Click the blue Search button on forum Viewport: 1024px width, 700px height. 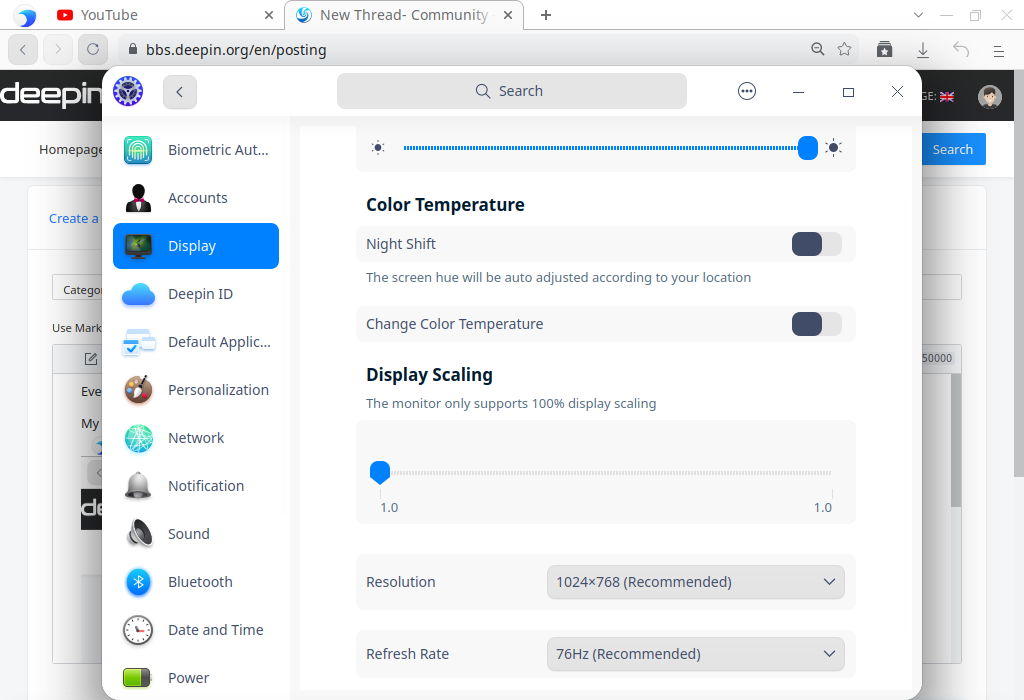(953, 150)
